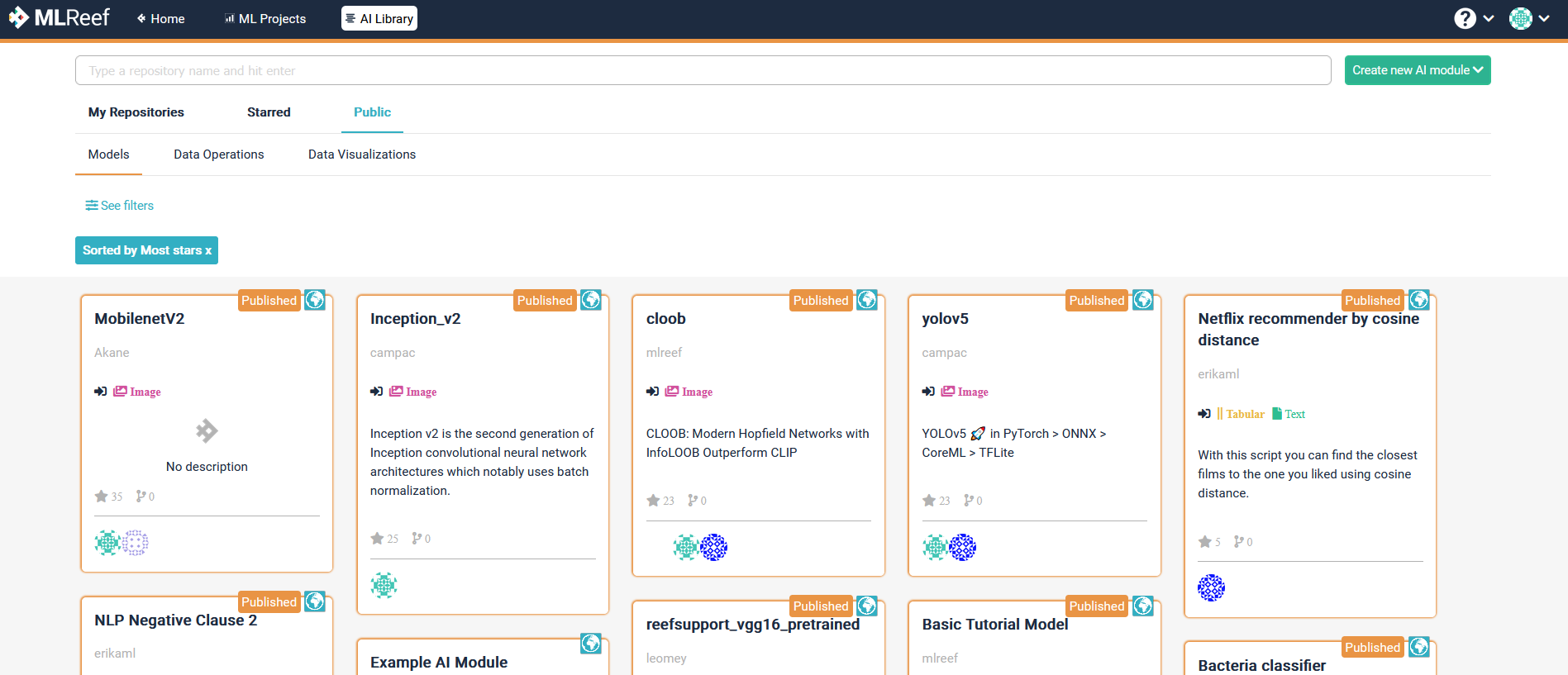
Task: Open the Data Operations sub-tab
Action: point(219,154)
